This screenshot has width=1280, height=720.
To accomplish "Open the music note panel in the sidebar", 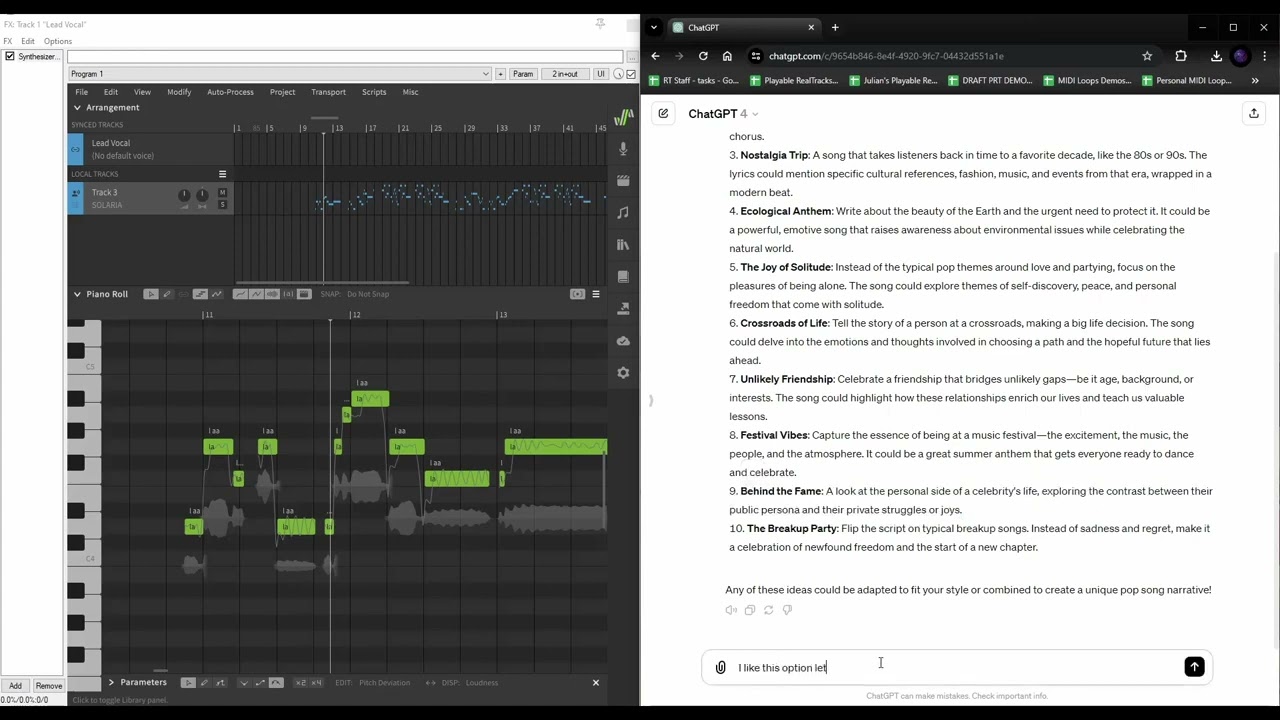I will (x=623, y=213).
